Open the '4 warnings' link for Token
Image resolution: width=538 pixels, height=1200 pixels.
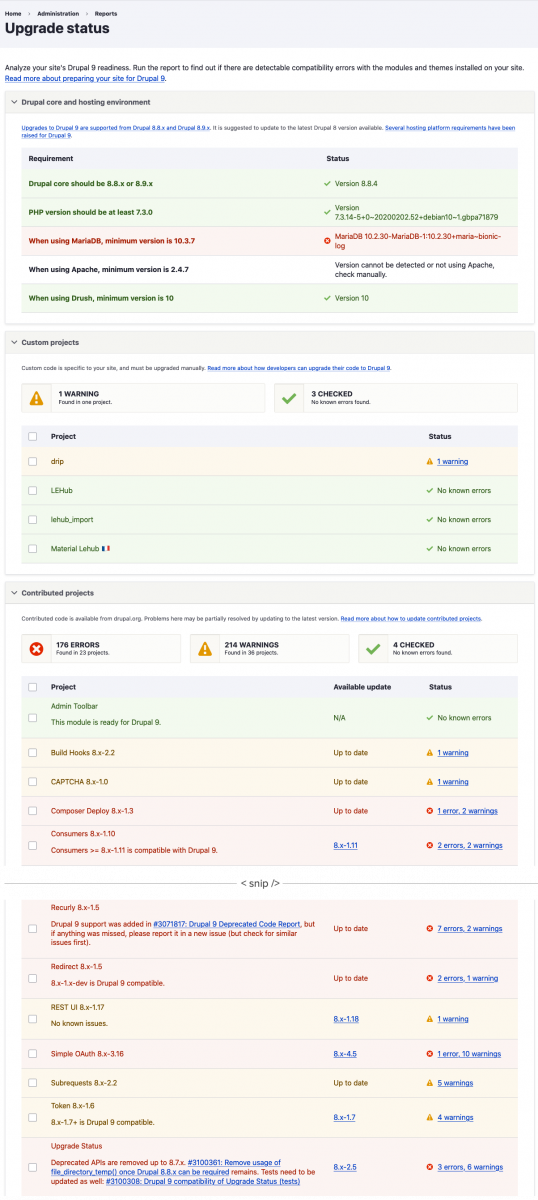coord(454,1117)
